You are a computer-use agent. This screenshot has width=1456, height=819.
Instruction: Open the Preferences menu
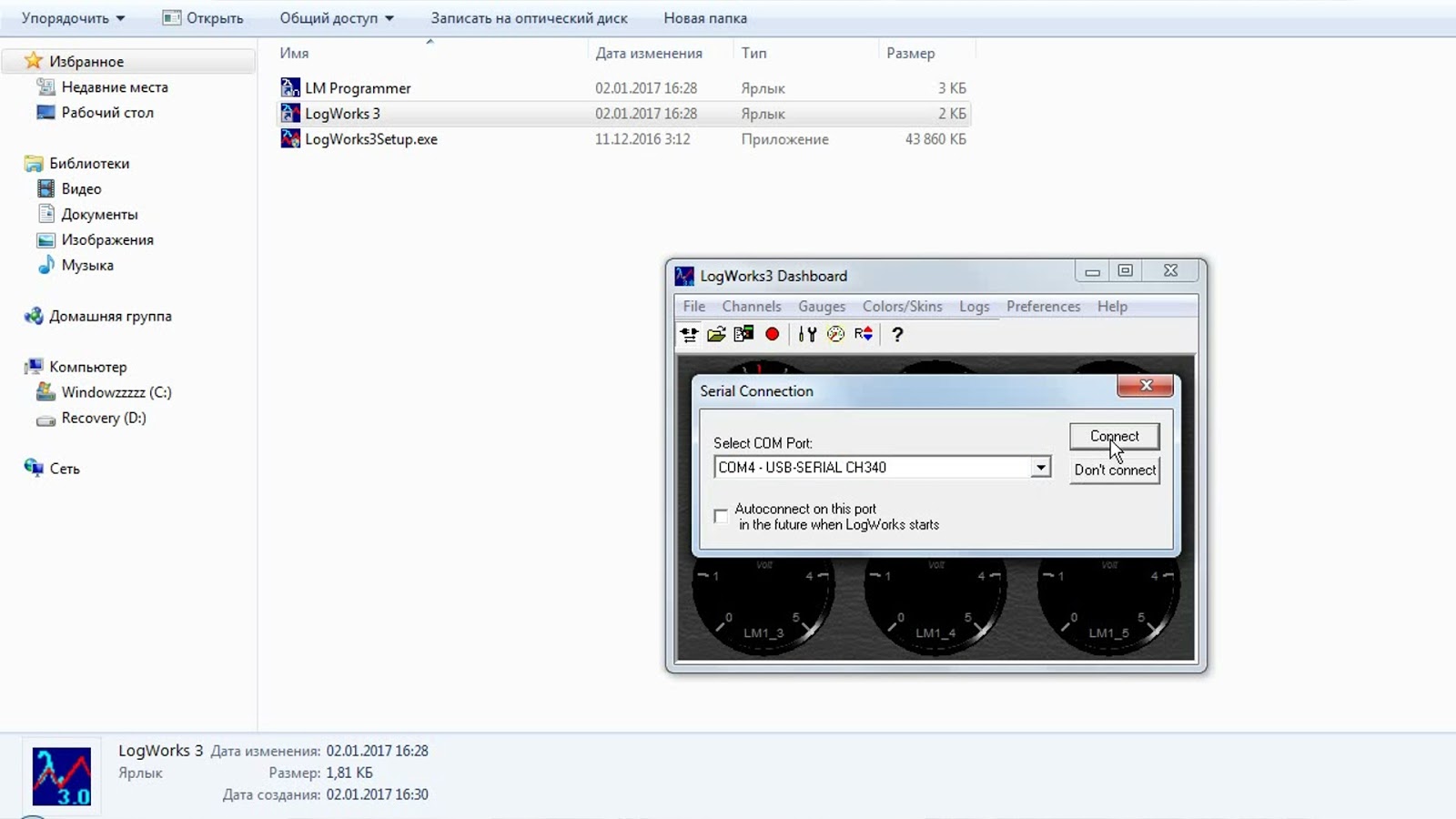[1043, 307]
